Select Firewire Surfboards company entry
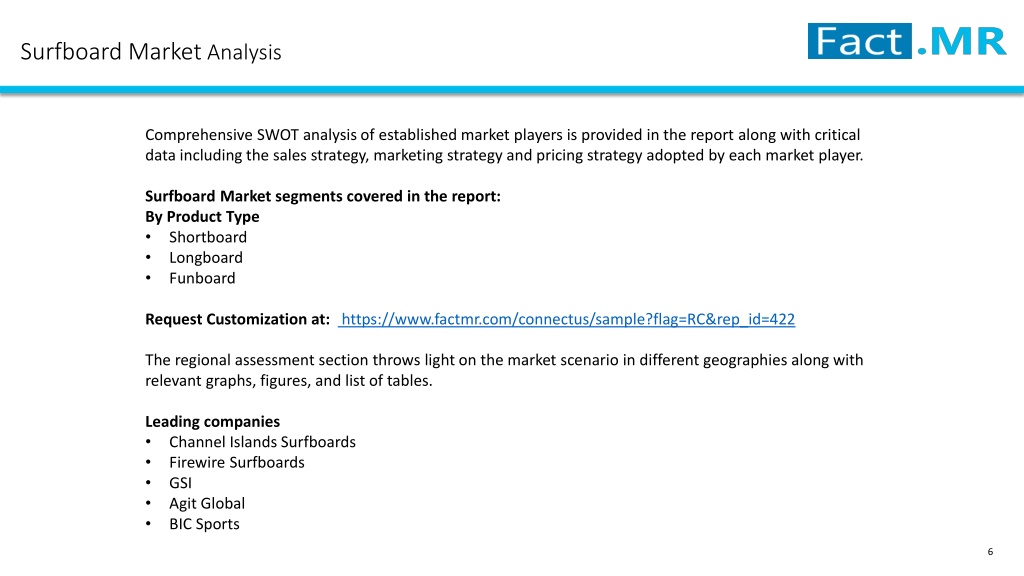Screen dimensions: 1024x576 (x=236, y=462)
